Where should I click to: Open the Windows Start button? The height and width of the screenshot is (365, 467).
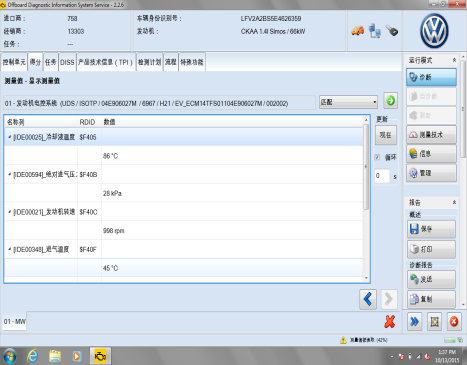pos(9,356)
